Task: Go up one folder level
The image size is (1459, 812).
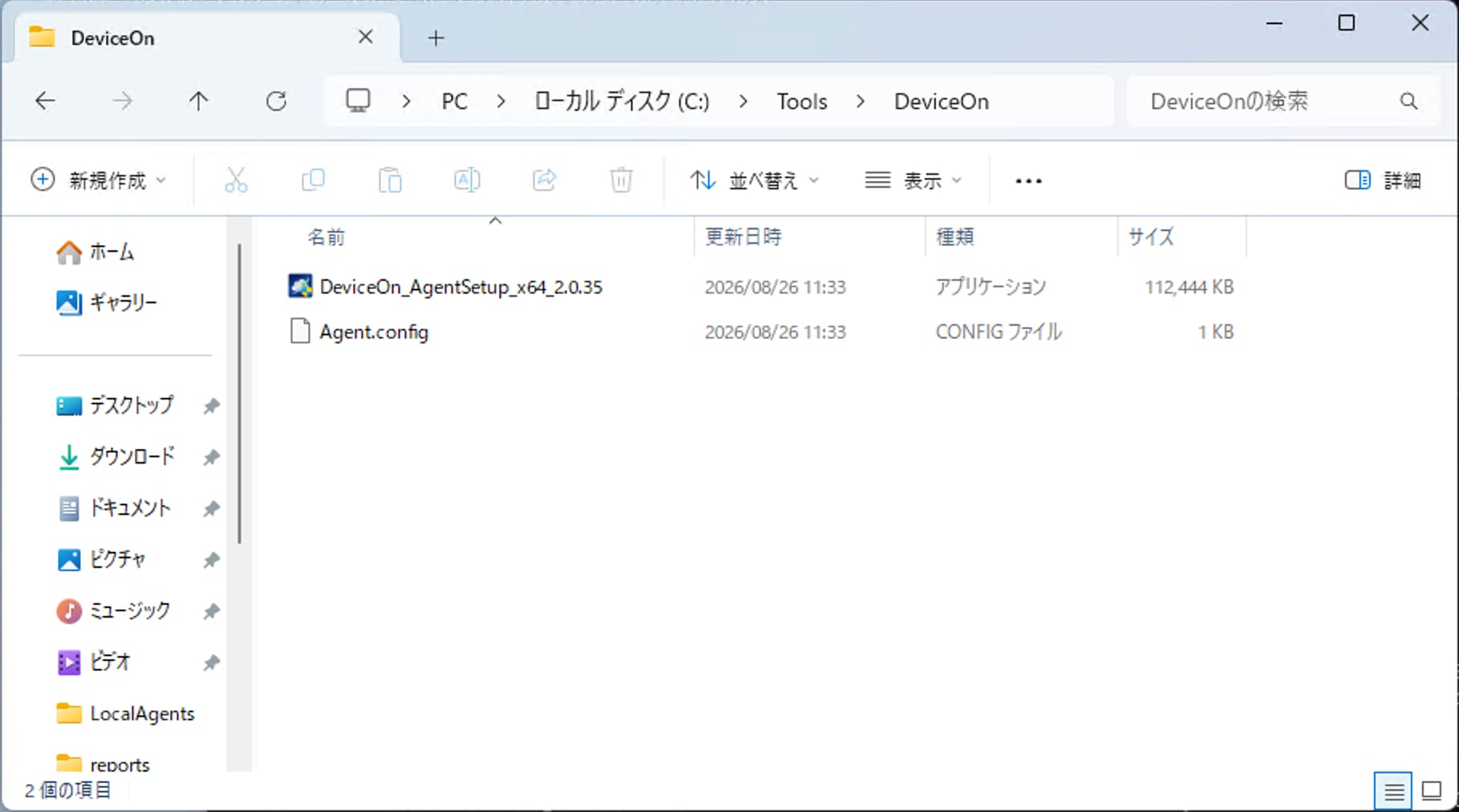Action: tap(198, 101)
